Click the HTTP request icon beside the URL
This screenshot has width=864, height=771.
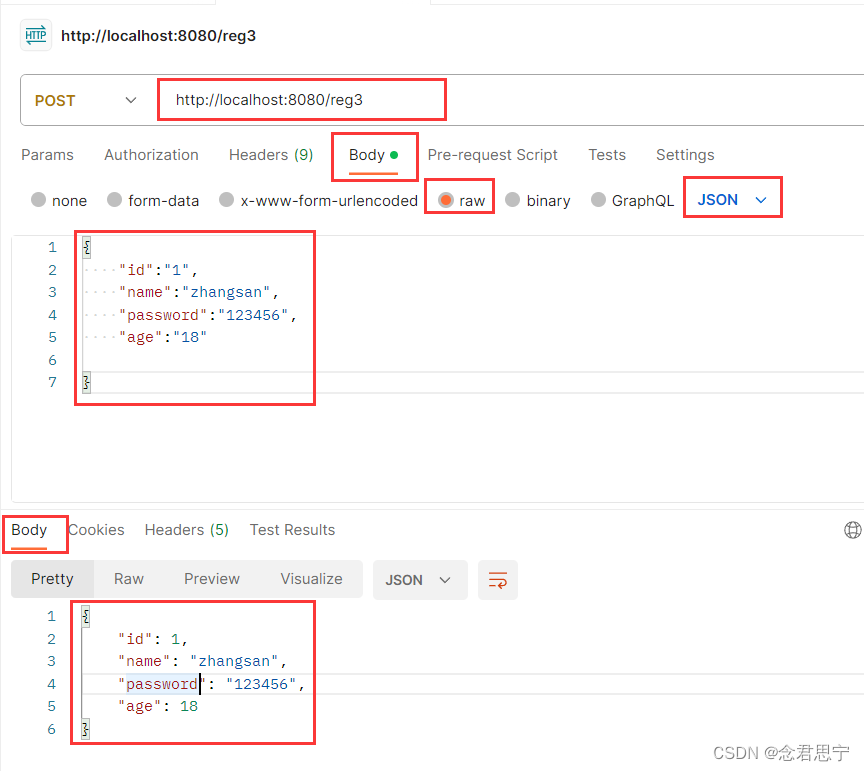pos(34,35)
